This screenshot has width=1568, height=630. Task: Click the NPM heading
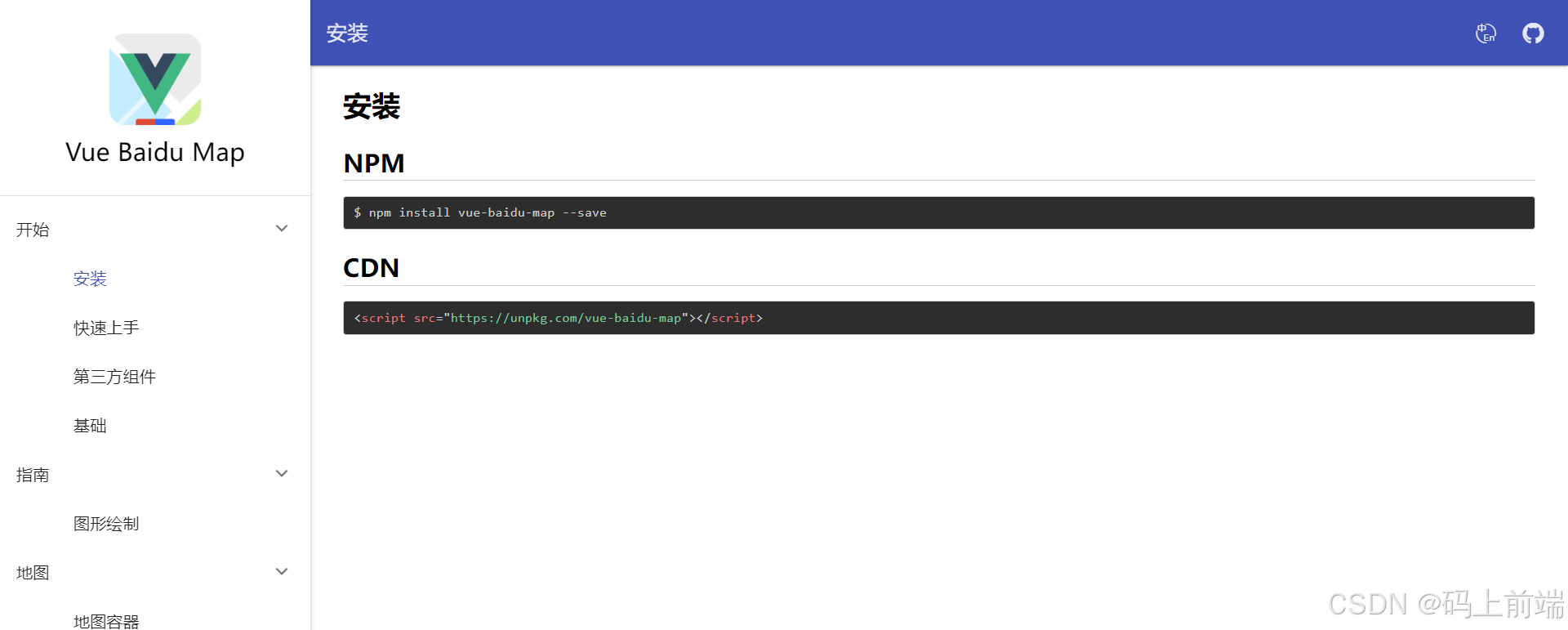374,163
